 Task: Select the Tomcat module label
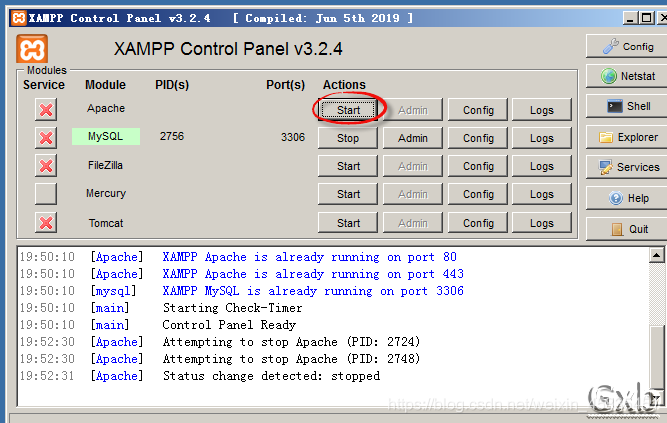coord(105,223)
